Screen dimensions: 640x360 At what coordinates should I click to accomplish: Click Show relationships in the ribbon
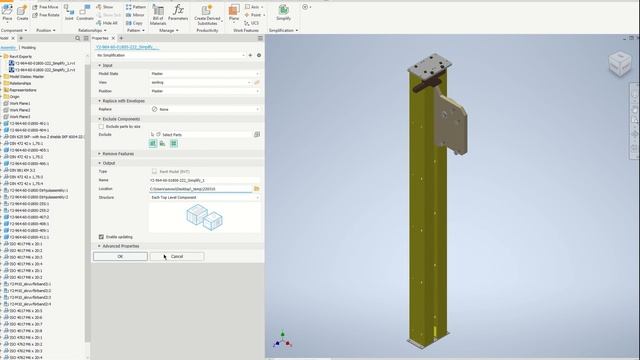pyautogui.click(x=105, y=7)
